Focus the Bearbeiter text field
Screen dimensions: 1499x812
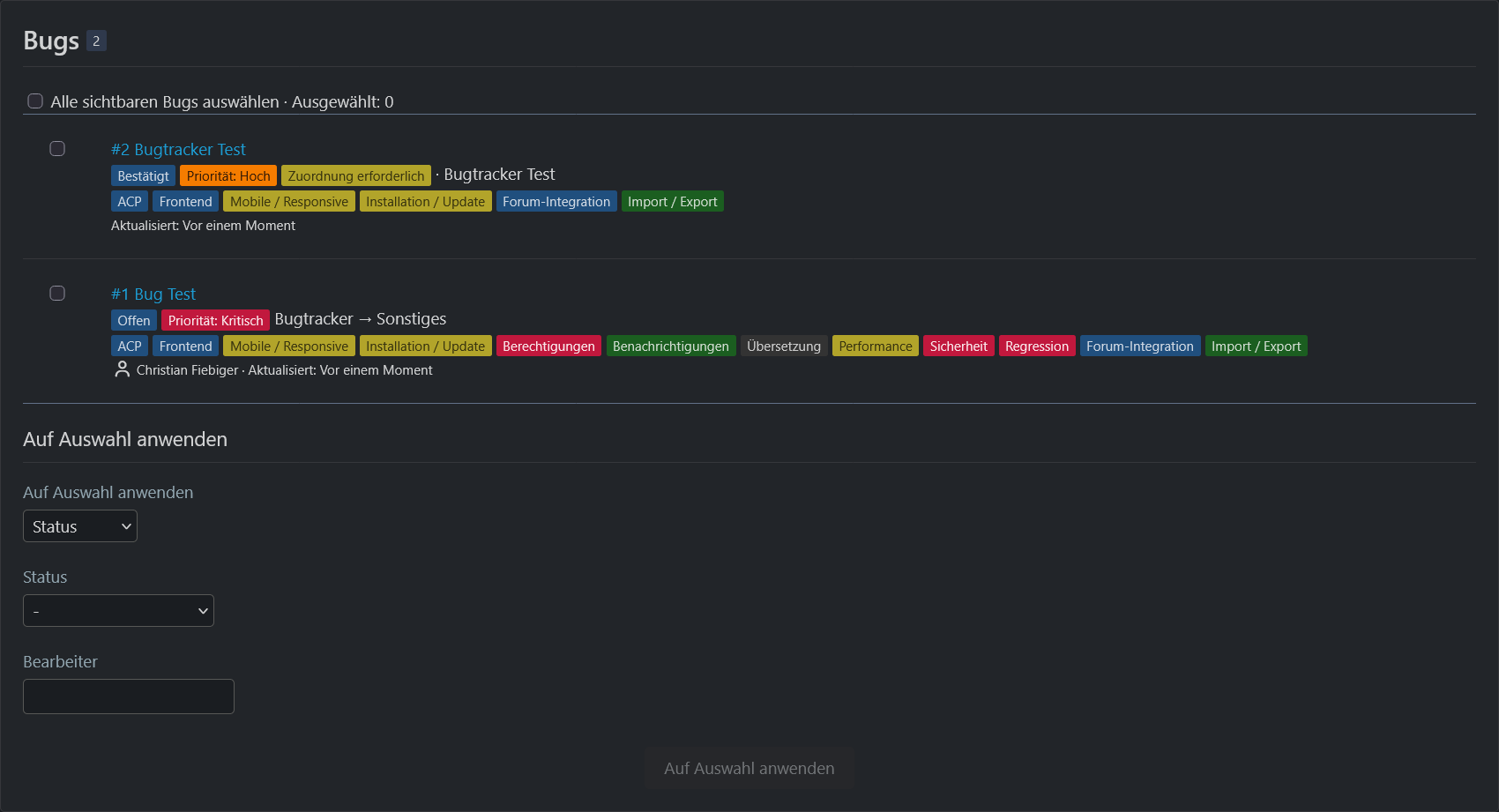click(129, 697)
